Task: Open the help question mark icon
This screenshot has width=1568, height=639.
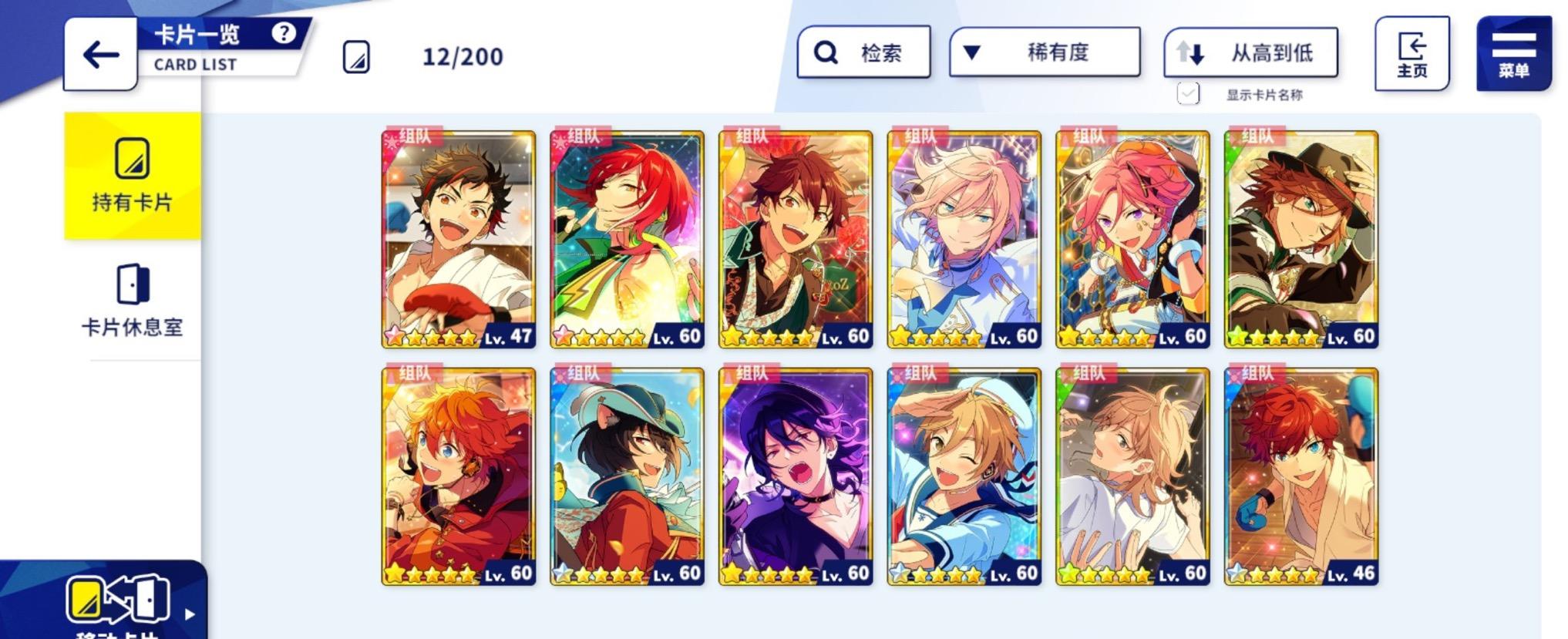Action: 284,33
